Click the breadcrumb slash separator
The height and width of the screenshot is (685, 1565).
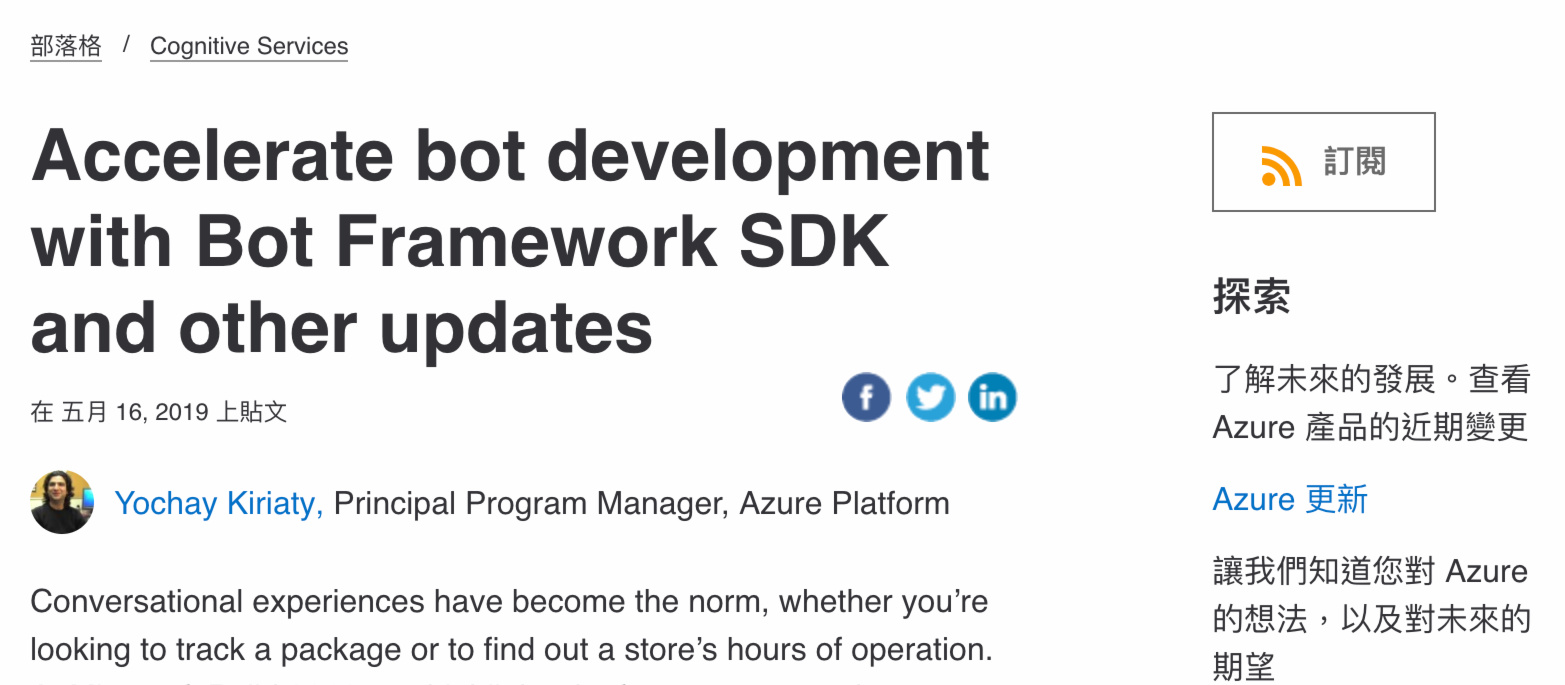[x=126, y=45]
